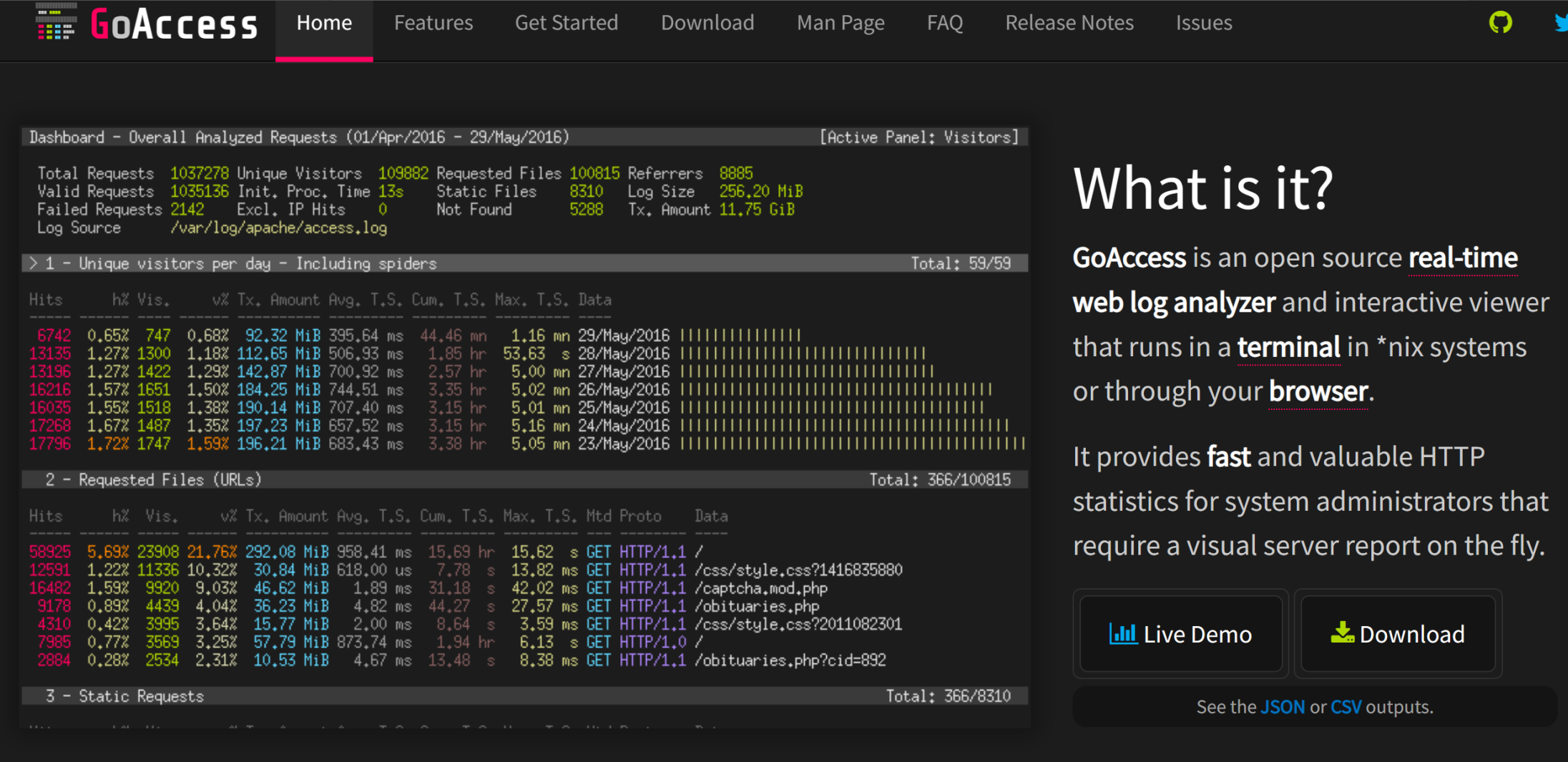This screenshot has height=762, width=1568.
Task: Click the 'What is it?' heading
Action: (1203, 188)
